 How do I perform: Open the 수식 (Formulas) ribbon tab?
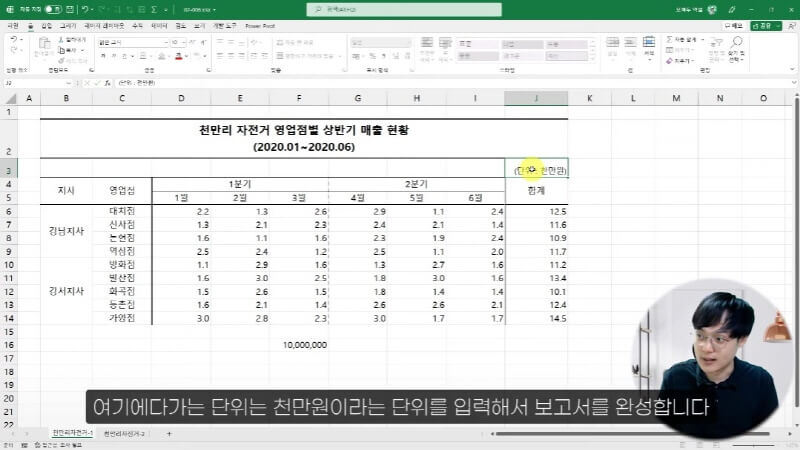click(137, 26)
